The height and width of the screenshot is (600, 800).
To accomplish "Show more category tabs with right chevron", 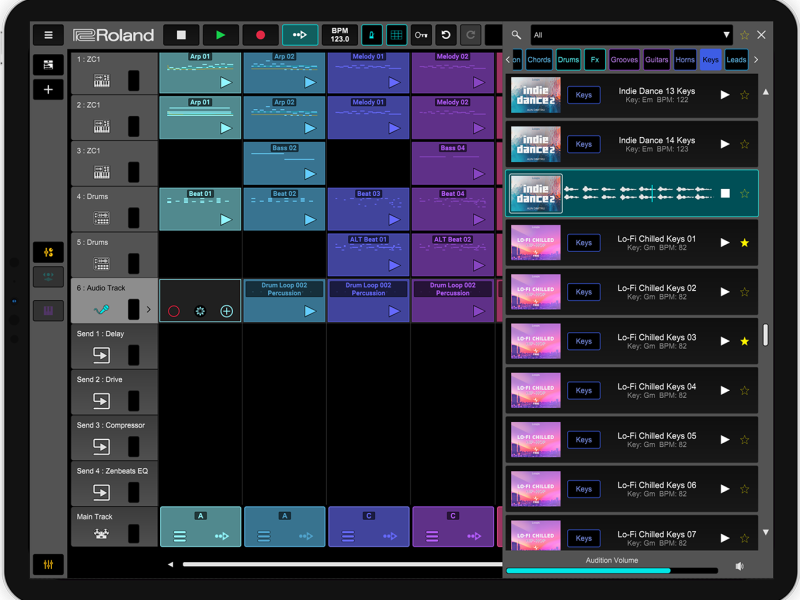I will [x=756, y=60].
